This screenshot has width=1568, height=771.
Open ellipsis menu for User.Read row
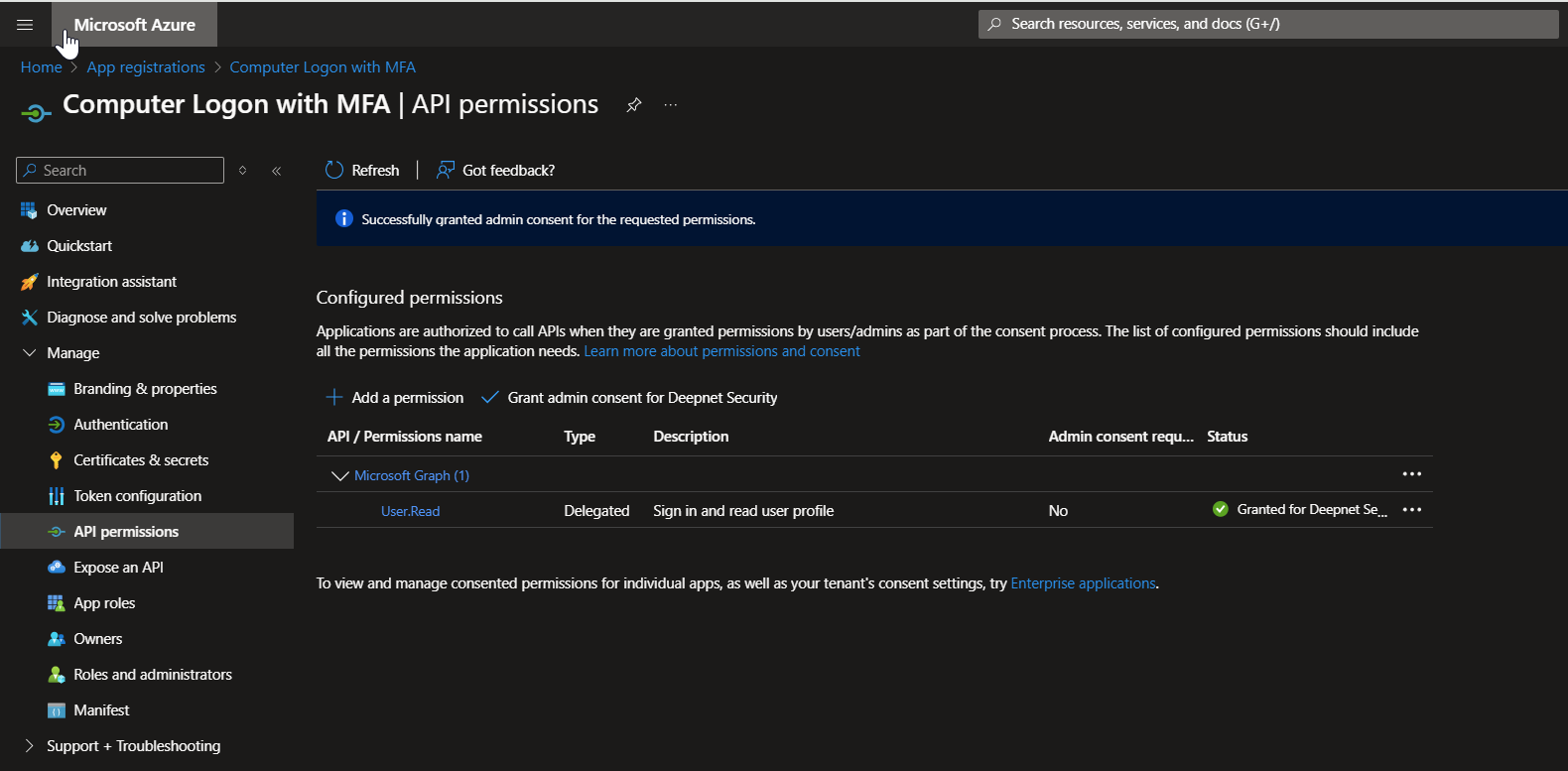tap(1411, 510)
